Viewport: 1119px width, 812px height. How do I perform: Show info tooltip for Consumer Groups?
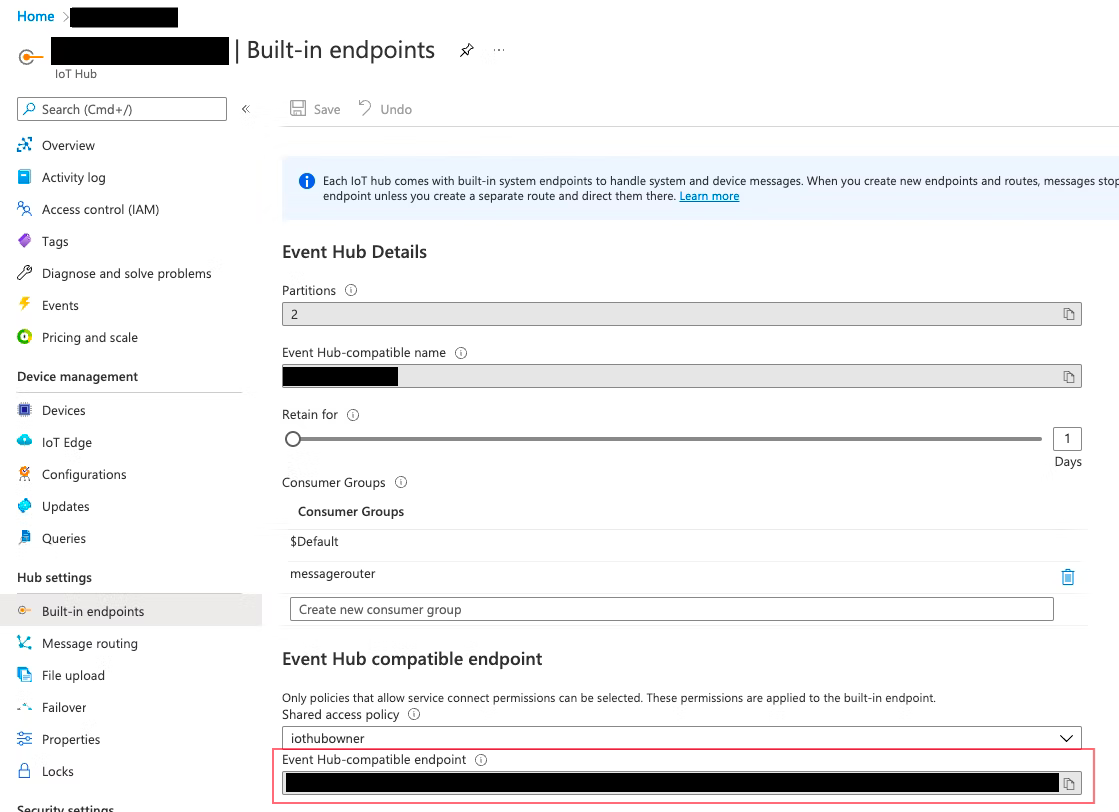(401, 482)
